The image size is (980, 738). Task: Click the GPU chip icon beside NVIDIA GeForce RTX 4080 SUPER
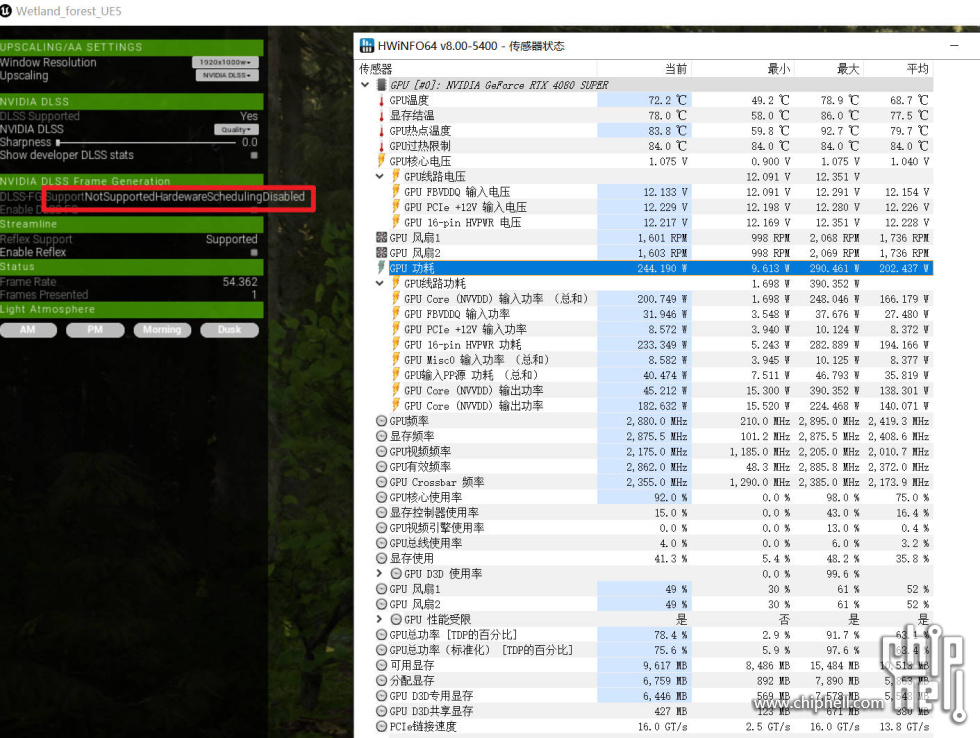pyautogui.click(x=381, y=85)
